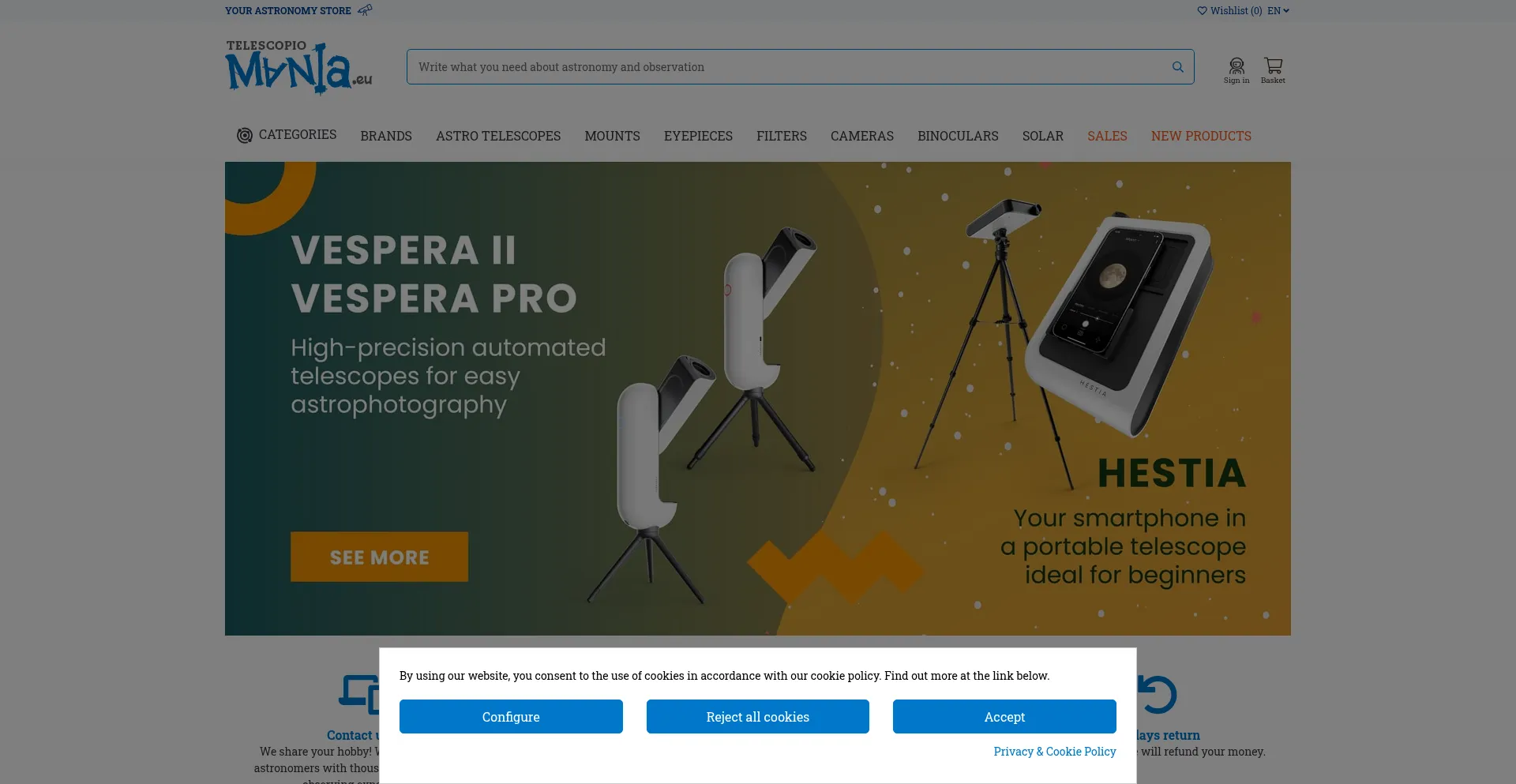Click the TelescopioMania logo

coord(298,68)
